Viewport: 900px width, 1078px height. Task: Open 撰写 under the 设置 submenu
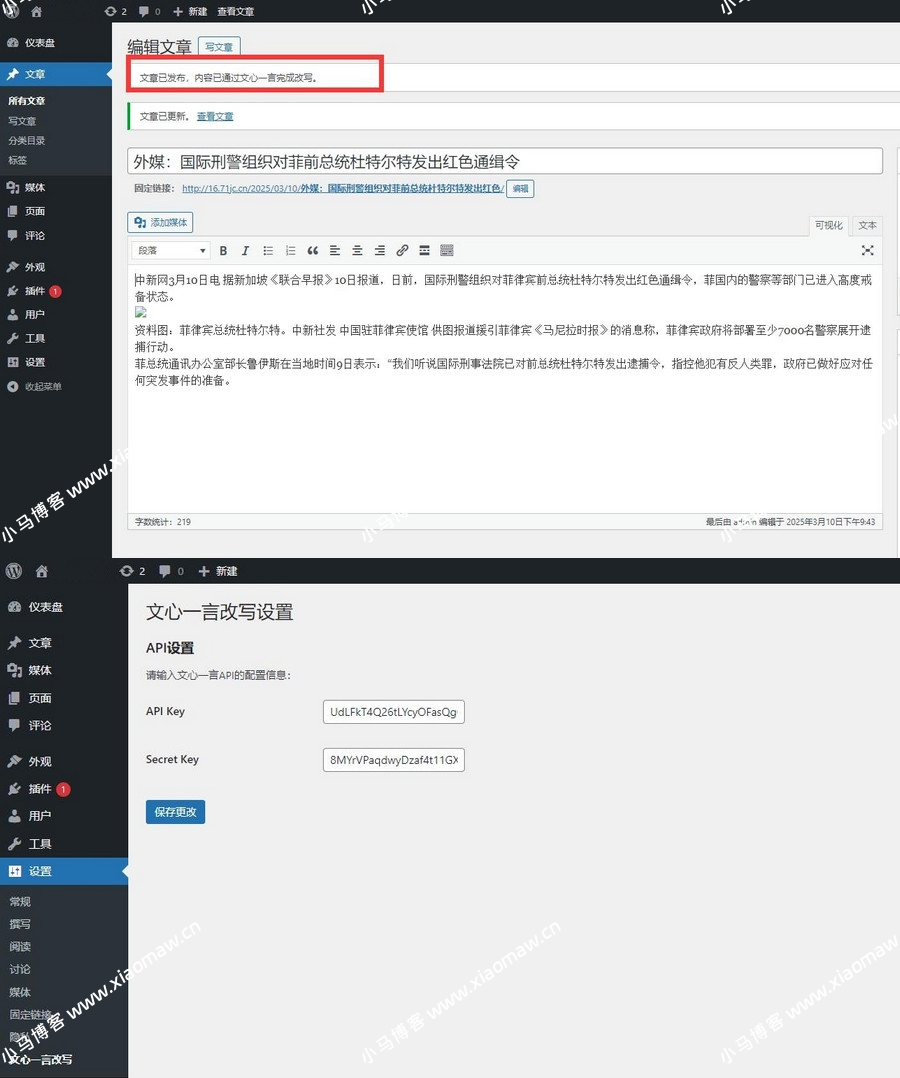pos(20,924)
